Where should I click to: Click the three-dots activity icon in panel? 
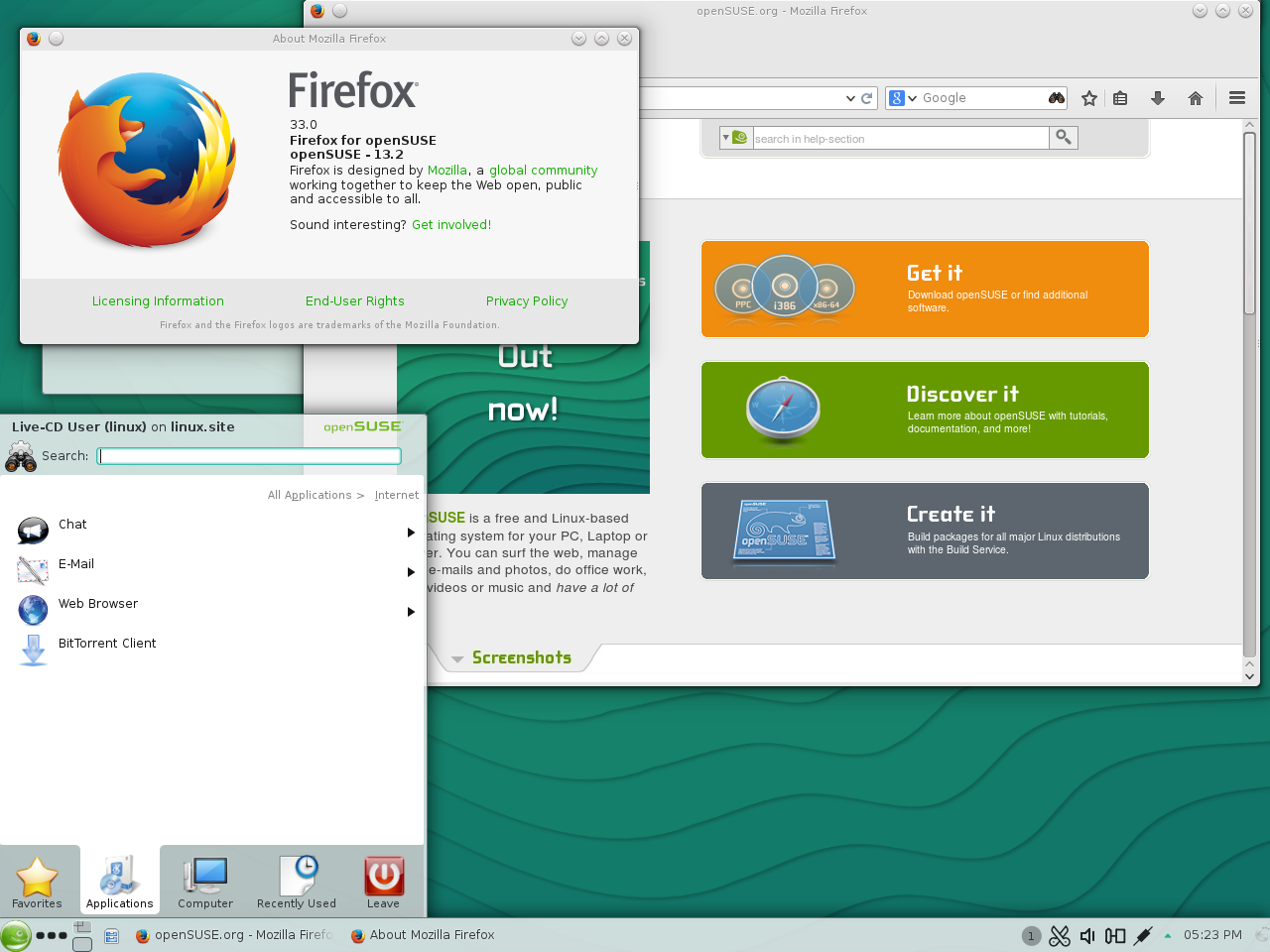[x=52, y=935]
